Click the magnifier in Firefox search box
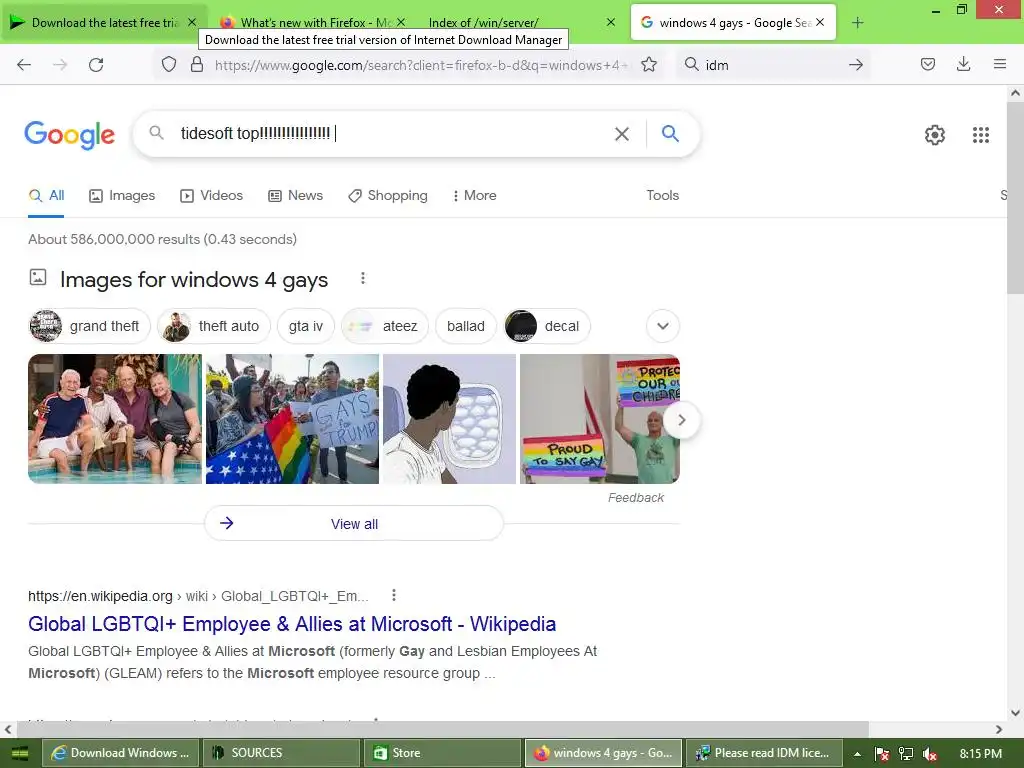The width and height of the screenshot is (1024, 768). click(x=691, y=64)
